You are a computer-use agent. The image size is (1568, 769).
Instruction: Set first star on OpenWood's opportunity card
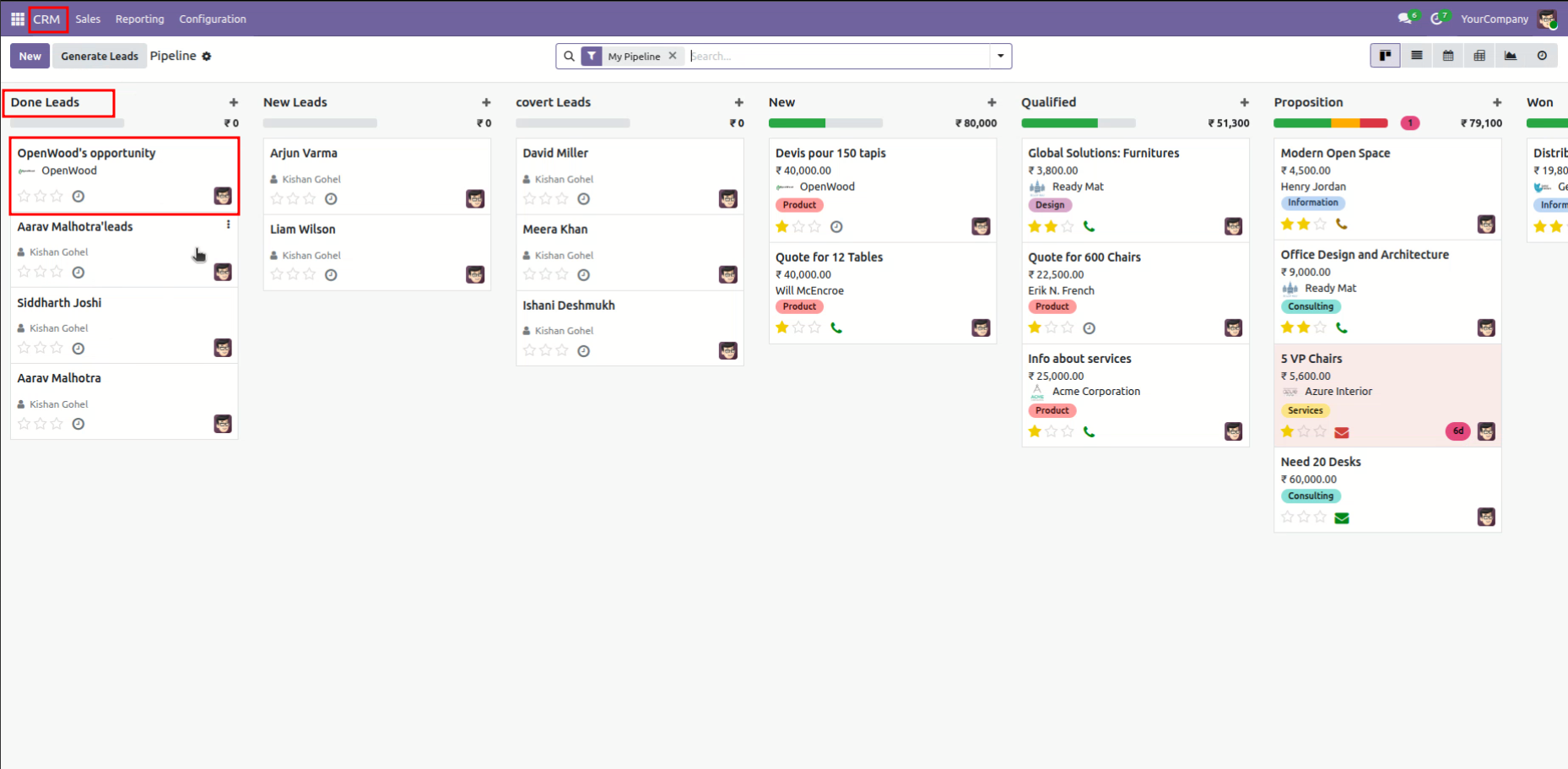24,196
